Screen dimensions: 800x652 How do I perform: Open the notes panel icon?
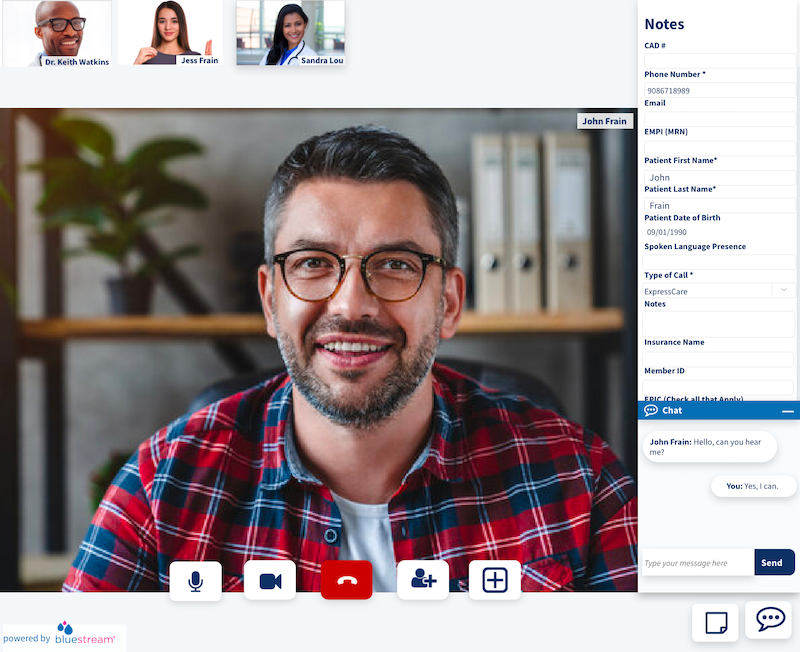(715, 622)
